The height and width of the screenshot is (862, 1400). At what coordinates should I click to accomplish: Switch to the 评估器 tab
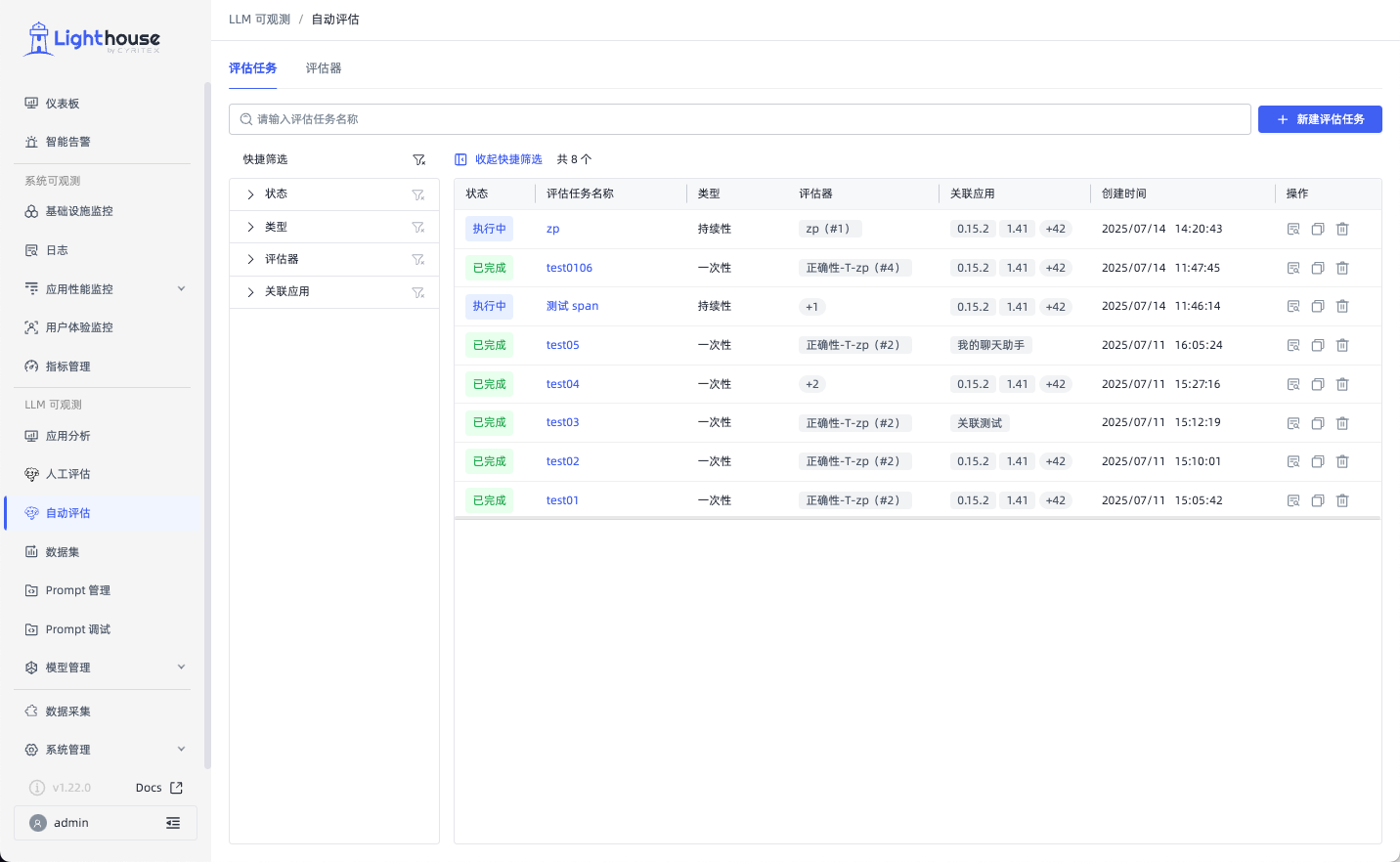click(324, 68)
